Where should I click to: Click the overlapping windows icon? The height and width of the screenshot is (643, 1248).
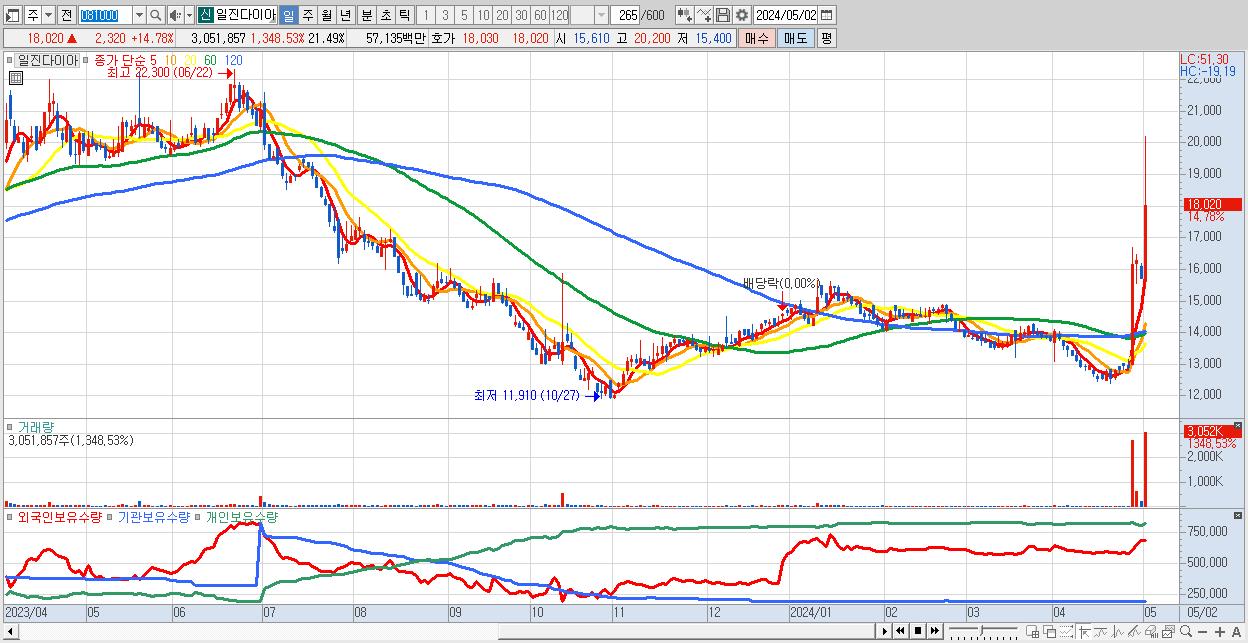[x=1050, y=632]
